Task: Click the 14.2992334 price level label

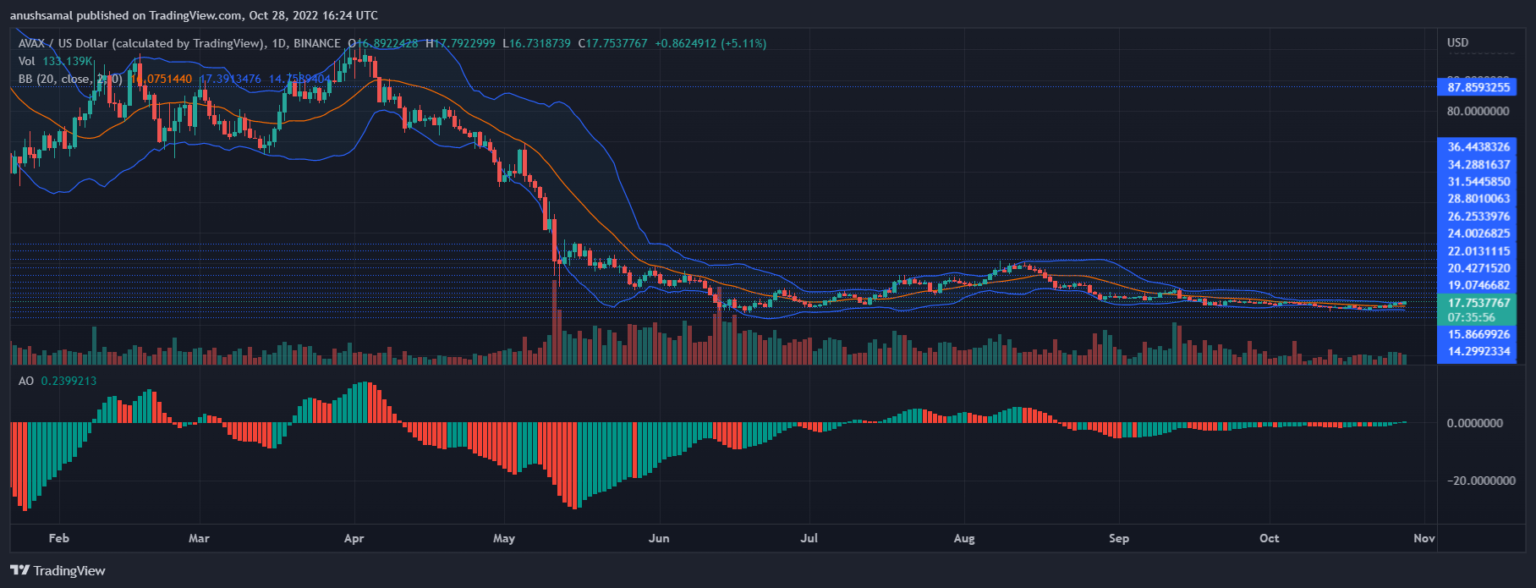Action: pyautogui.click(x=1478, y=352)
